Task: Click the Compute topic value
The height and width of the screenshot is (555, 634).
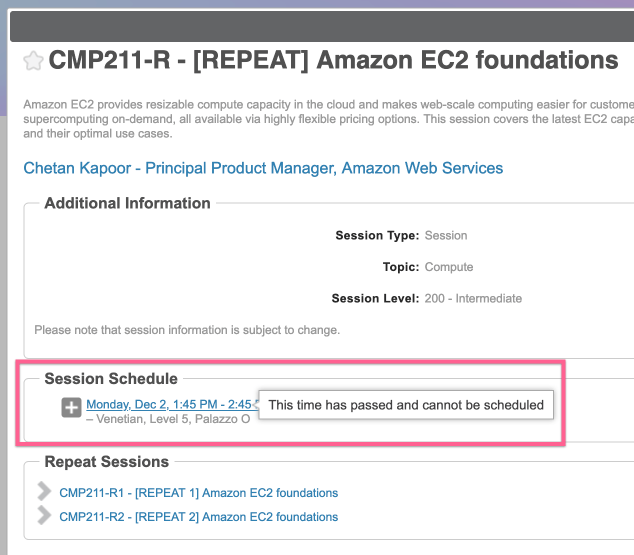Action: pyautogui.click(x=449, y=267)
